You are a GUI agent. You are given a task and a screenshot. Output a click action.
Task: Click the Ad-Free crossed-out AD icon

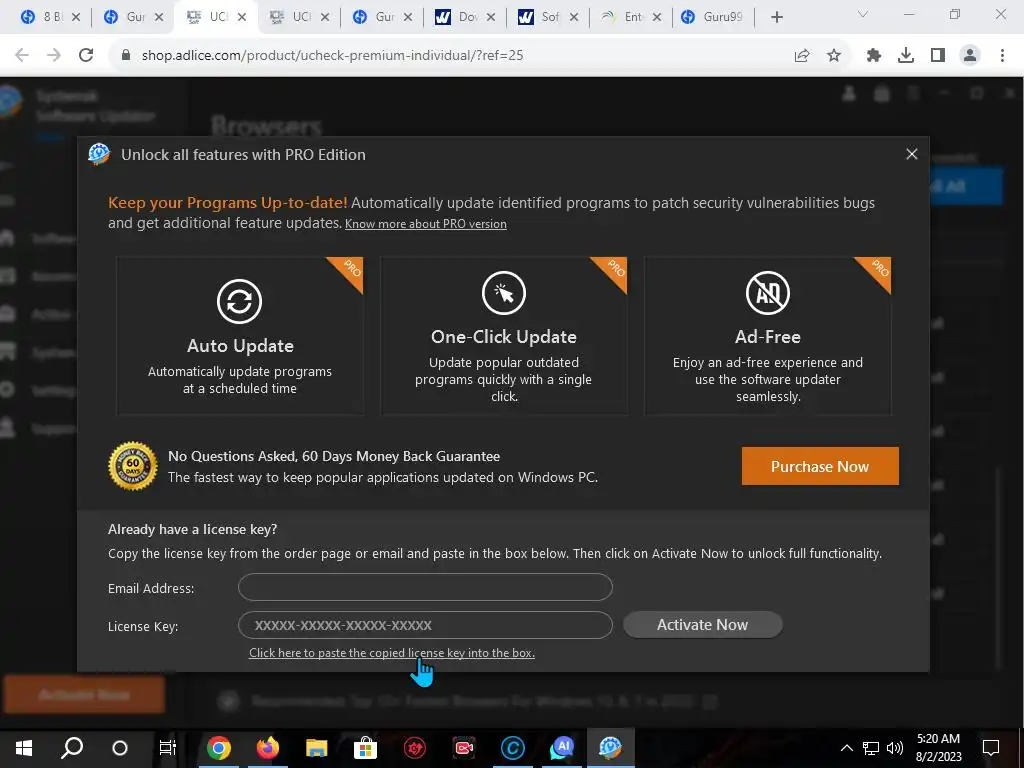point(768,293)
